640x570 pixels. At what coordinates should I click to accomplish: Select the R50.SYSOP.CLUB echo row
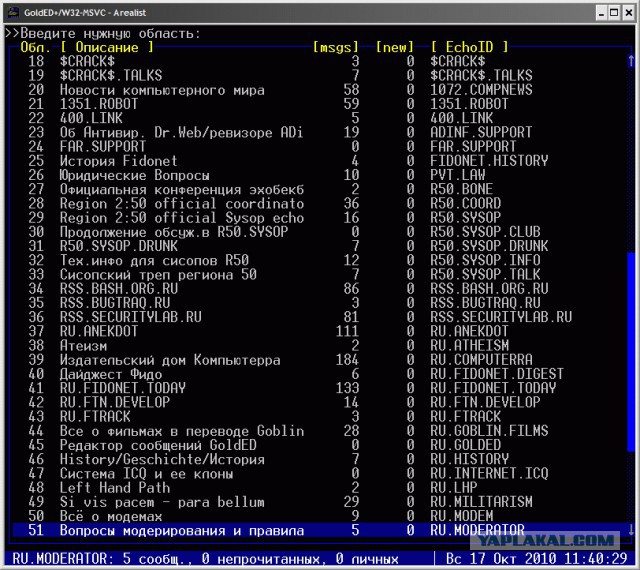[320, 232]
